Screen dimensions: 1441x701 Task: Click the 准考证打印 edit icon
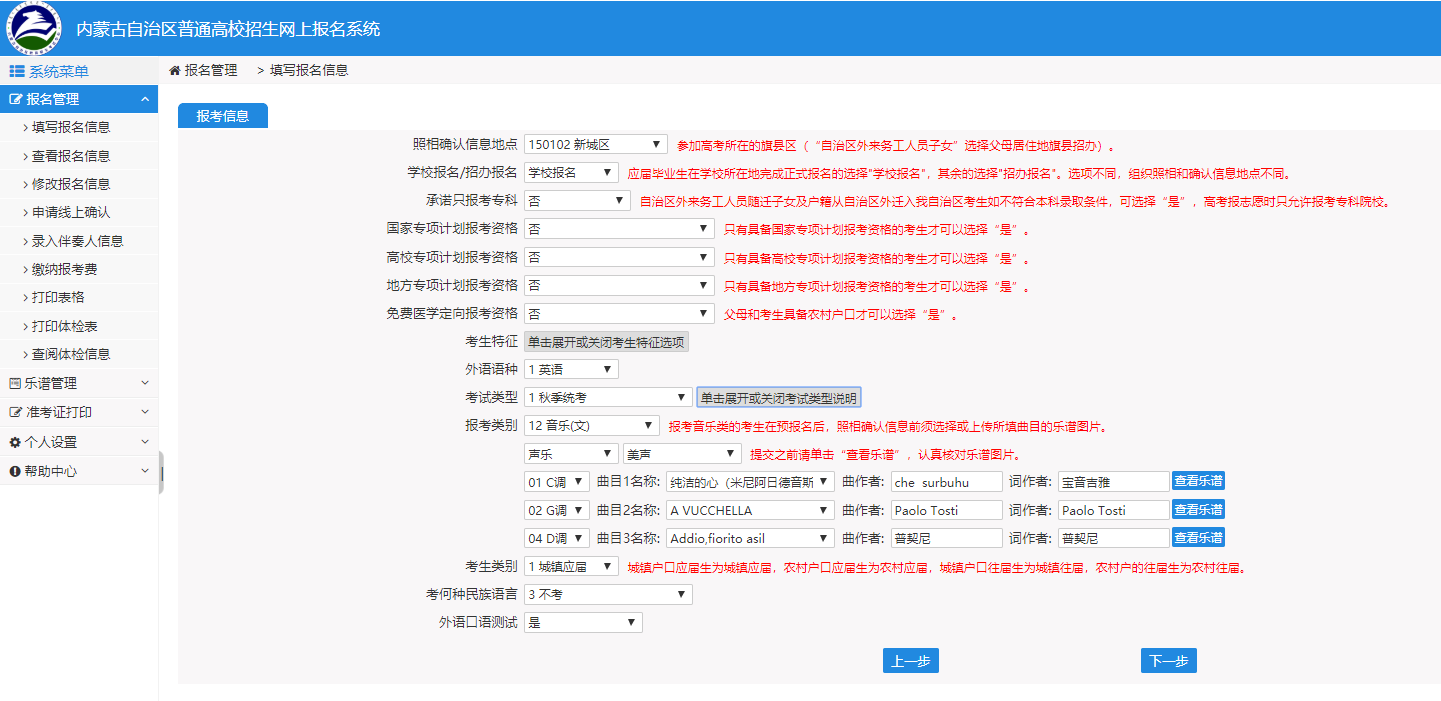[15, 412]
